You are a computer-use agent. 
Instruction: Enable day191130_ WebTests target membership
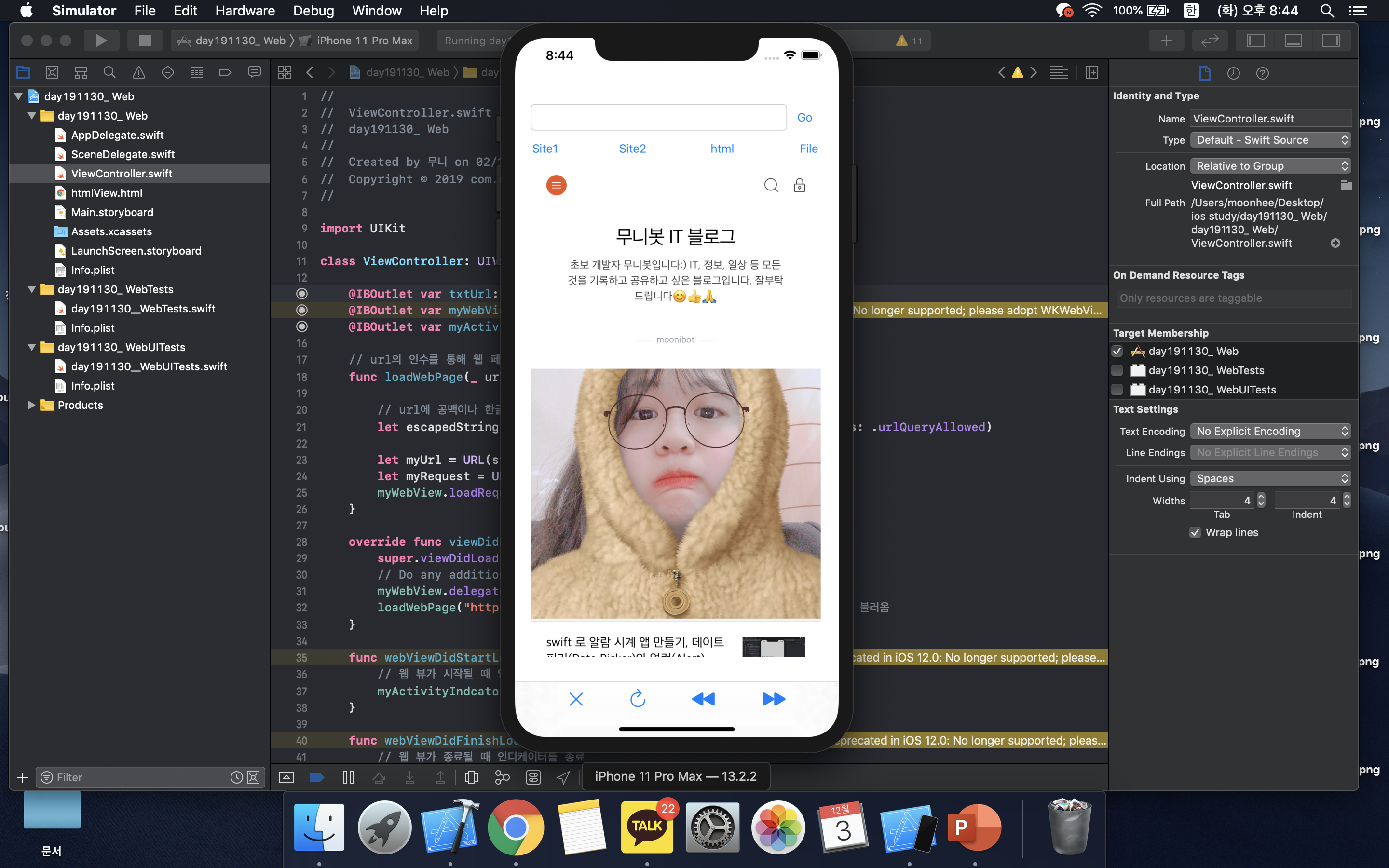point(1117,370)
